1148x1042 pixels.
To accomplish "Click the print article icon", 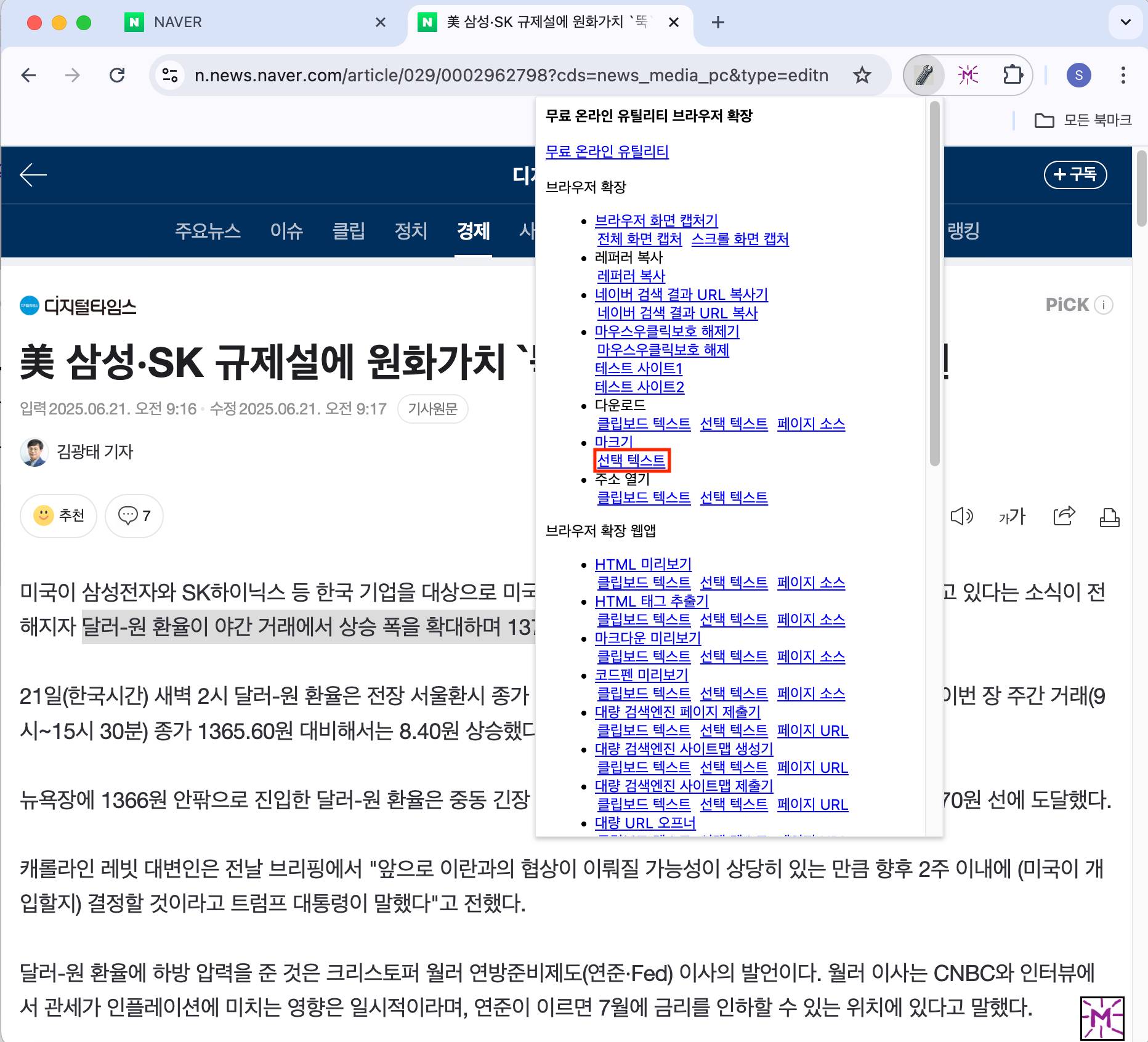I will click(x=1109, y=517).
